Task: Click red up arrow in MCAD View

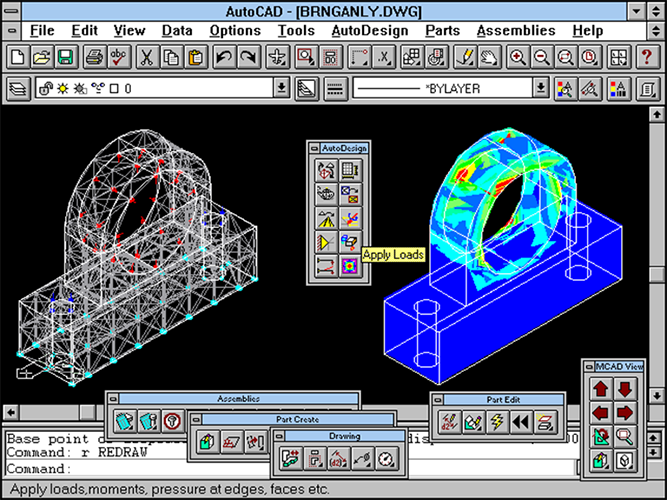Action: [601, 389]
